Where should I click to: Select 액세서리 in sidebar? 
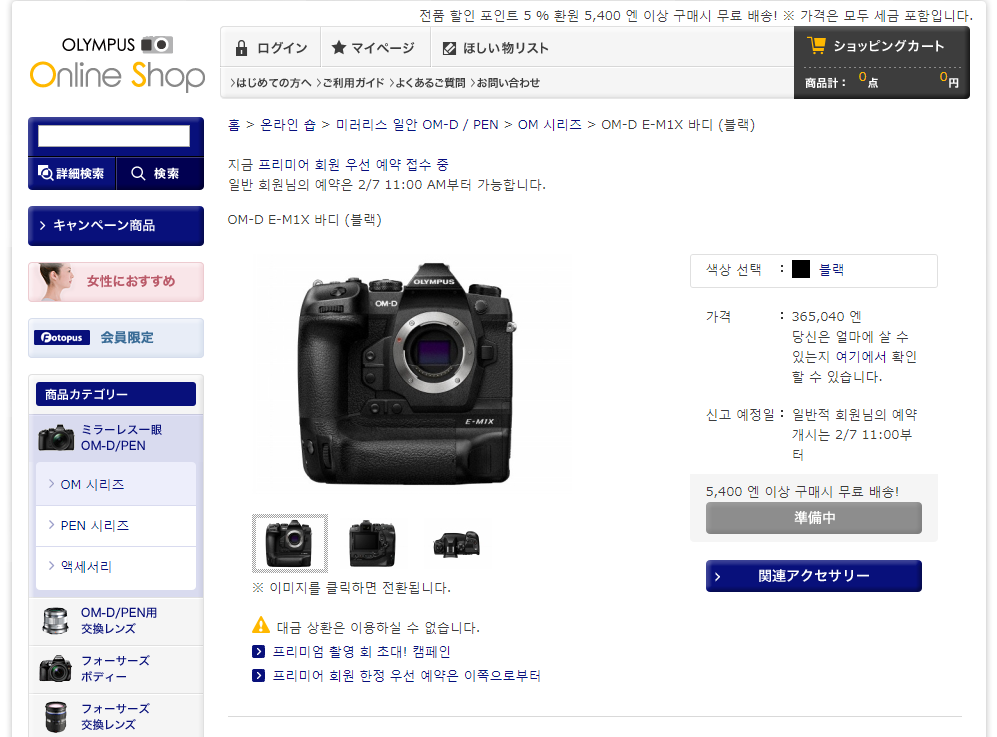[116, 567]
